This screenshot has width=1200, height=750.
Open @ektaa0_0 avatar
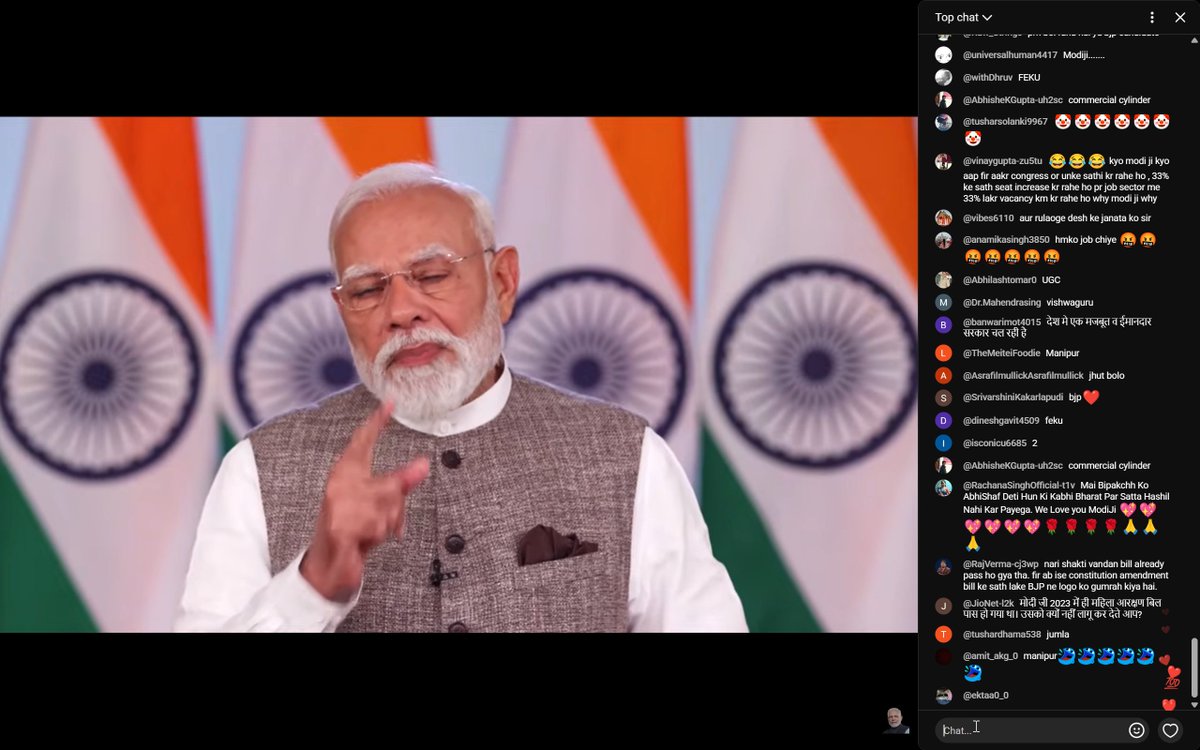[x=943, y=696]
